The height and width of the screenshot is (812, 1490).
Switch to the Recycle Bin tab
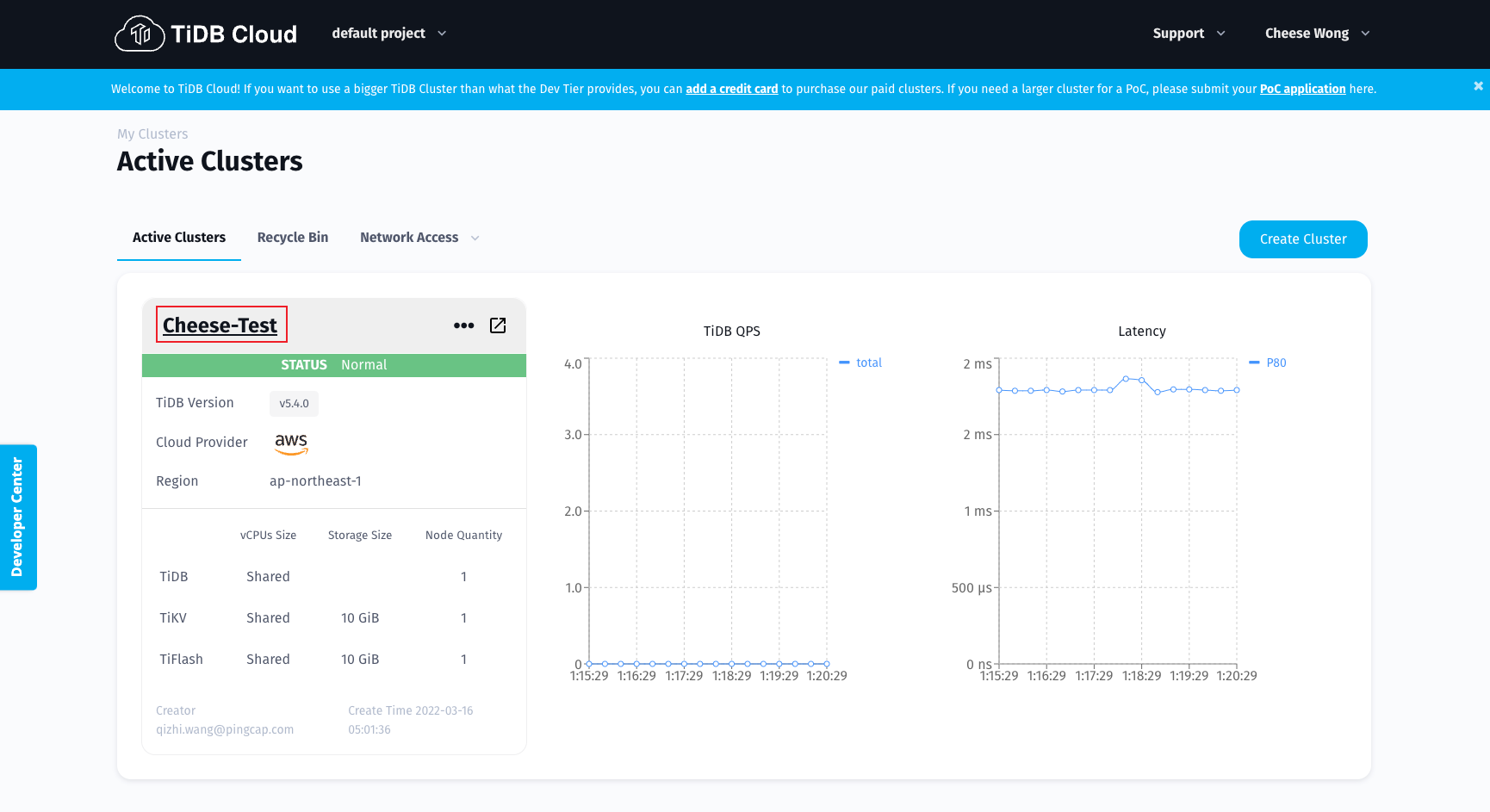click(293, 238)
